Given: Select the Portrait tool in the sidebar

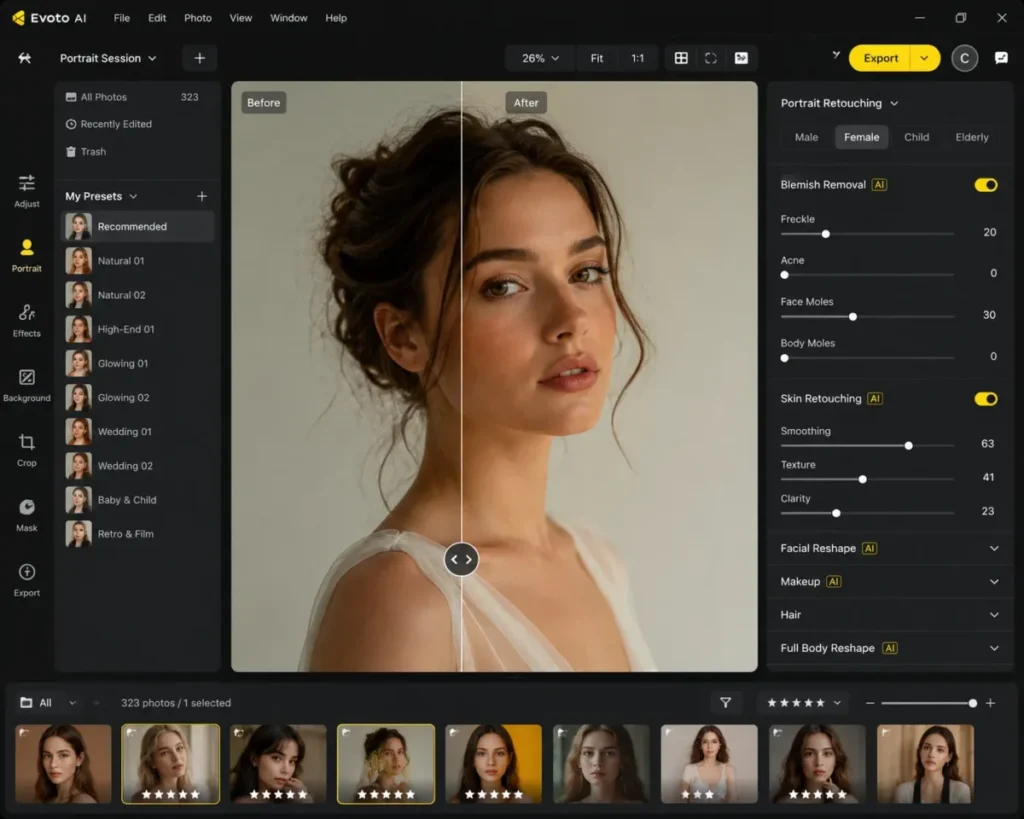Looking at the screenshot, I should [x=27, y=255].
